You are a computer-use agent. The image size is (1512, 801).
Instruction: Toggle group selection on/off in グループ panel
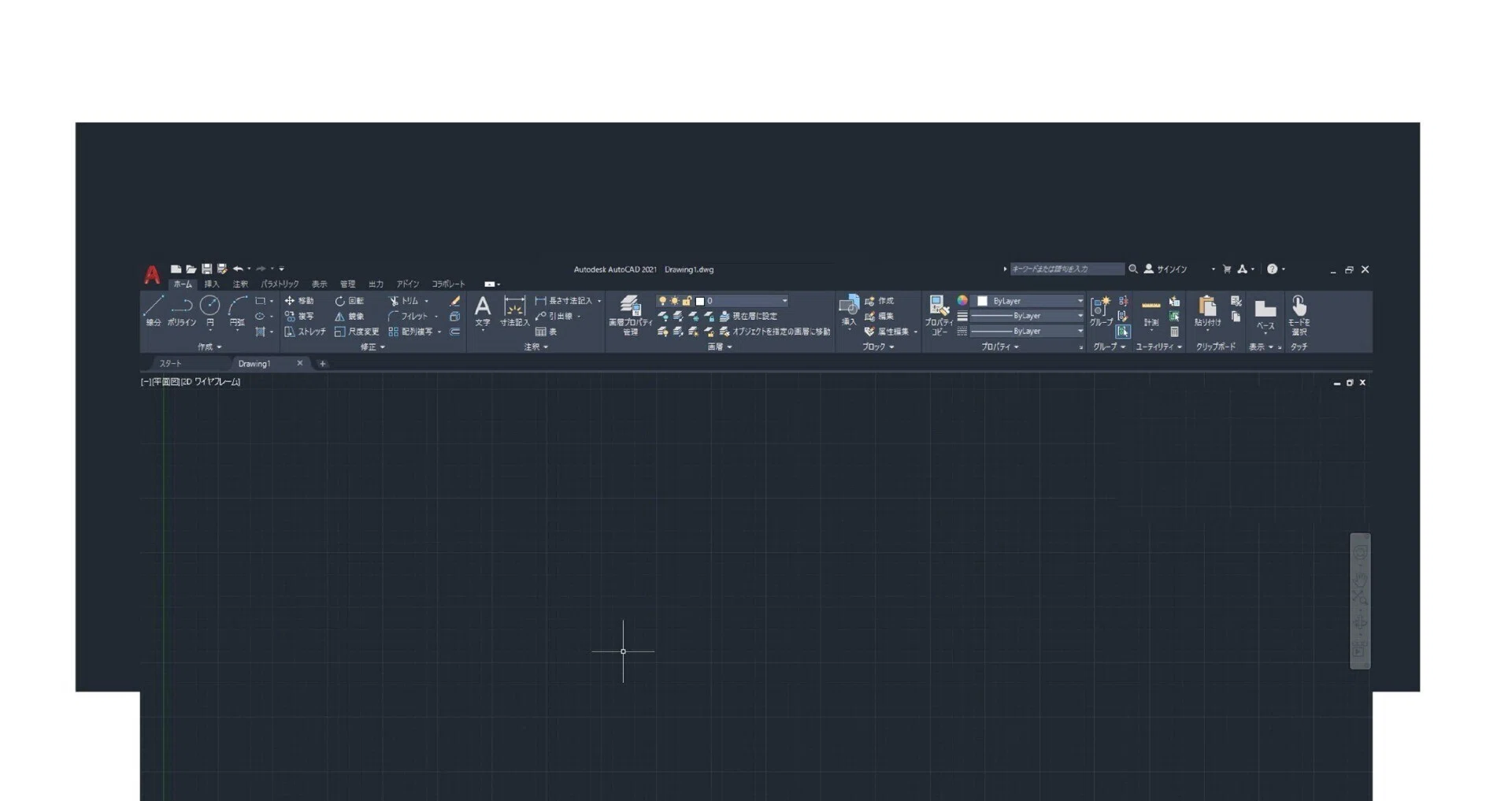[1123, 332]
